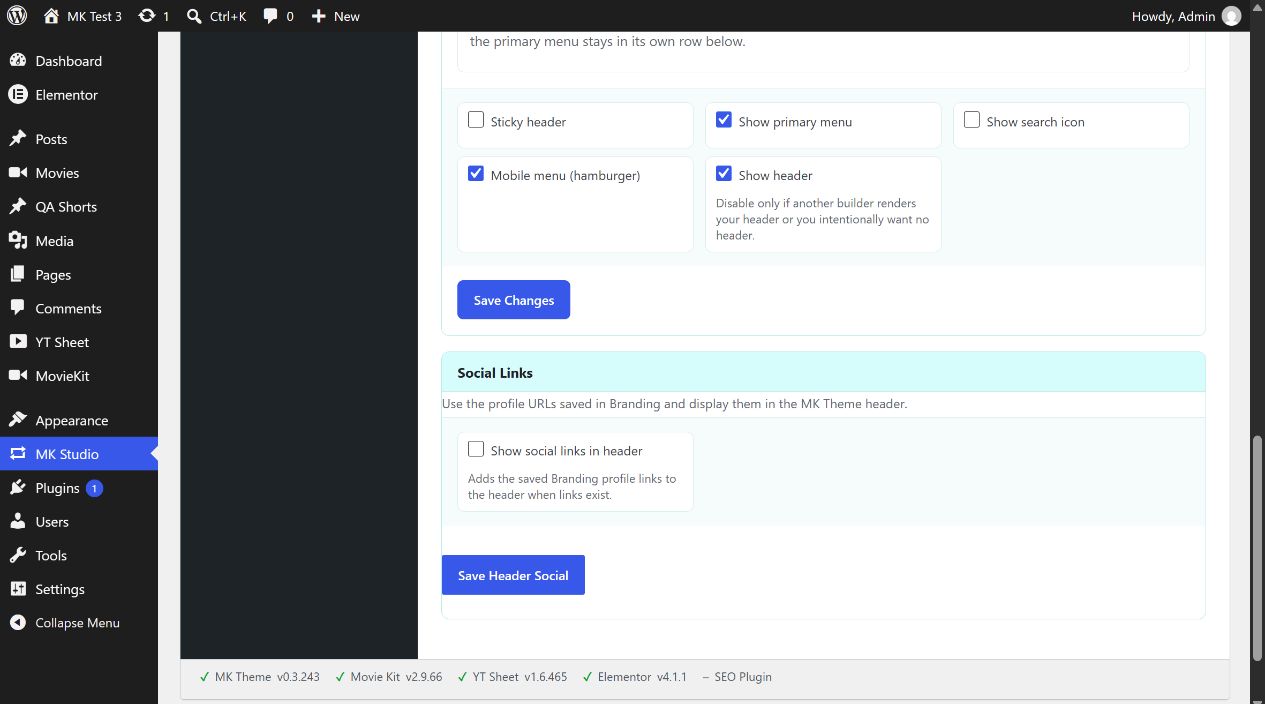Open the Tools wrench icon
This screenshot has height=704, width=1265.
[x=17, y=555]
